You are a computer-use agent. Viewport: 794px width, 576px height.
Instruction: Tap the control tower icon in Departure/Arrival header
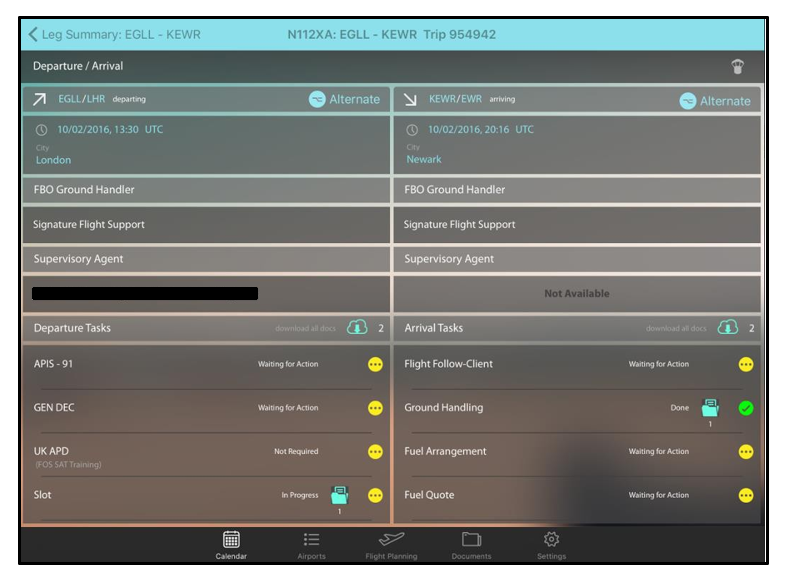738,67
